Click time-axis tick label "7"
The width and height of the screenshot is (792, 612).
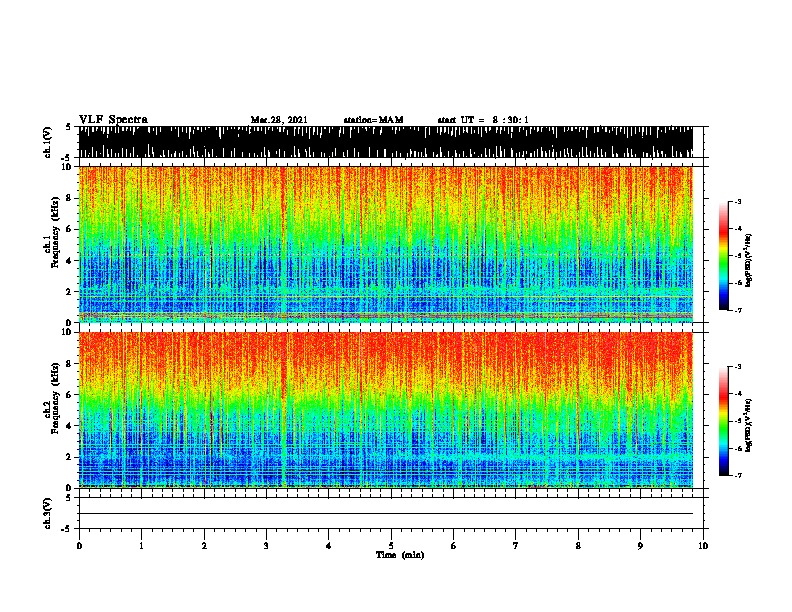point(516,546)
